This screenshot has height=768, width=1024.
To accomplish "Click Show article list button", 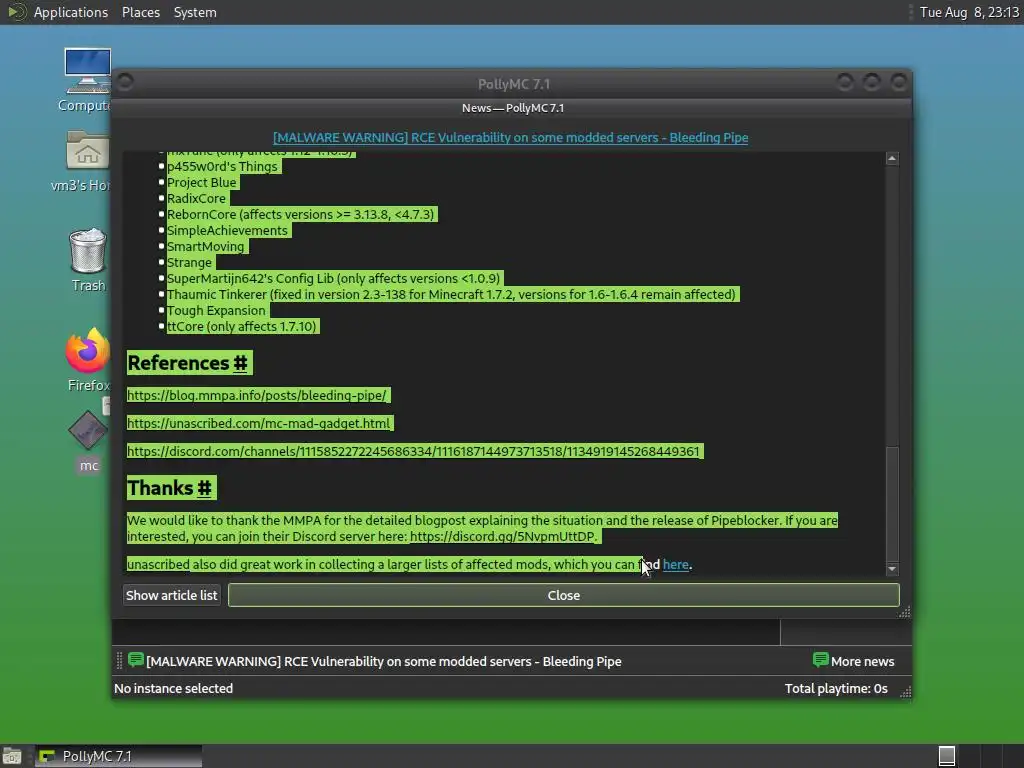I will tap(172, 595).
